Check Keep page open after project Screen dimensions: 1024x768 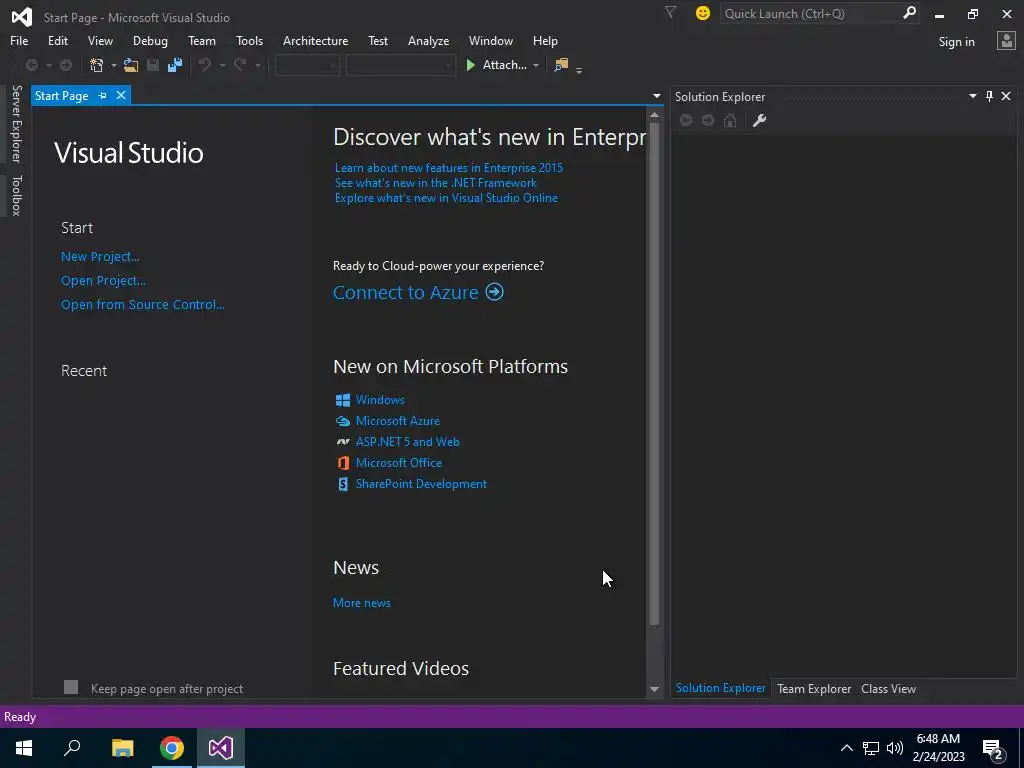(x=71, y=687)
